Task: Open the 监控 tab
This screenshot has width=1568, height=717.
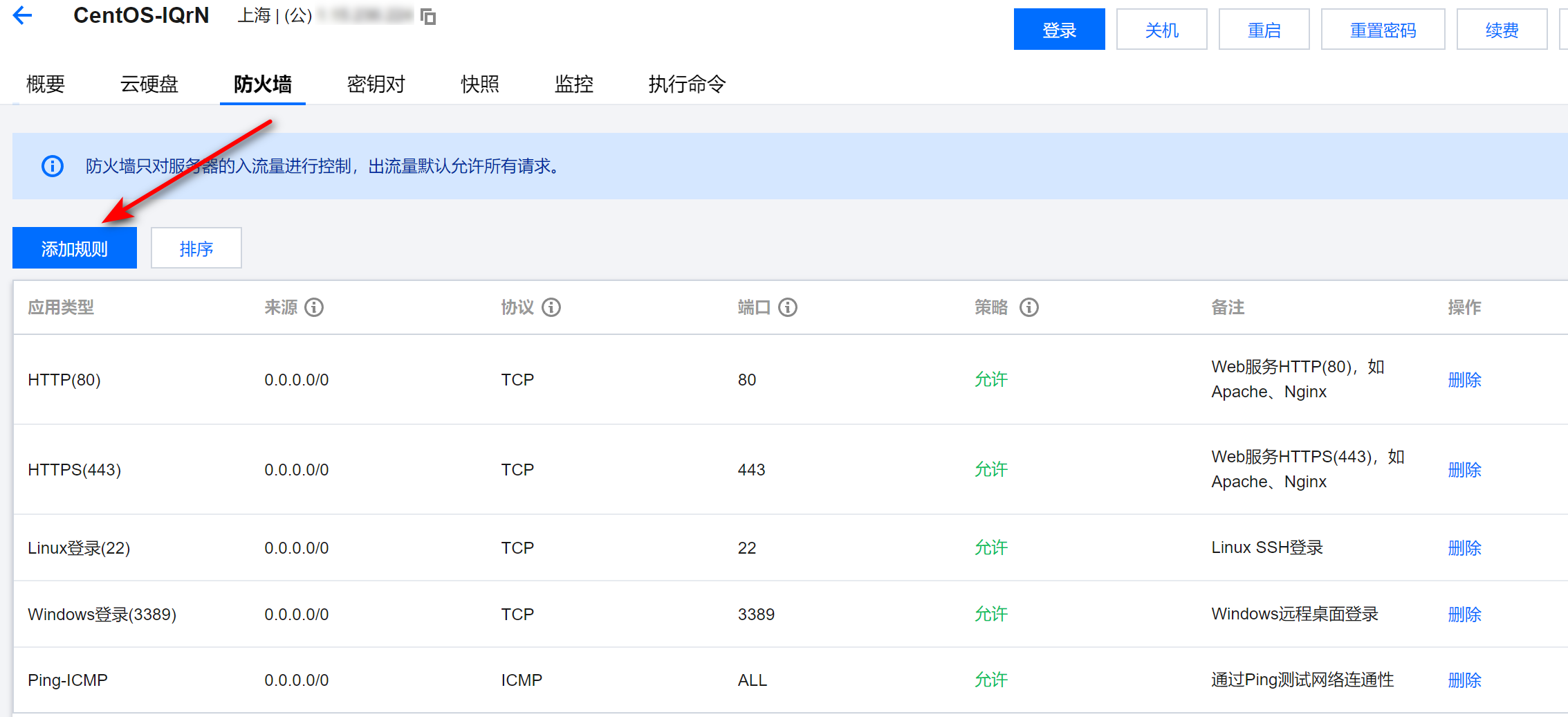Action: [574, 84]
